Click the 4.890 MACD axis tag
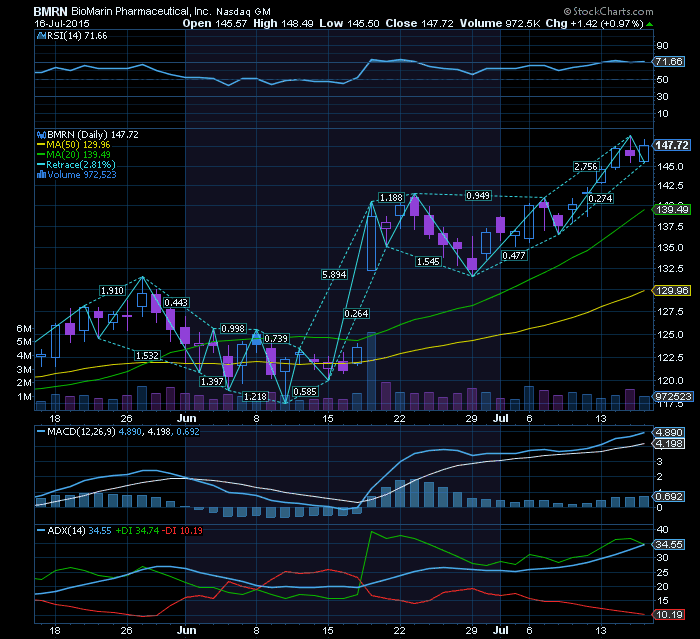700x639 pixels. [x=669, y=433]
